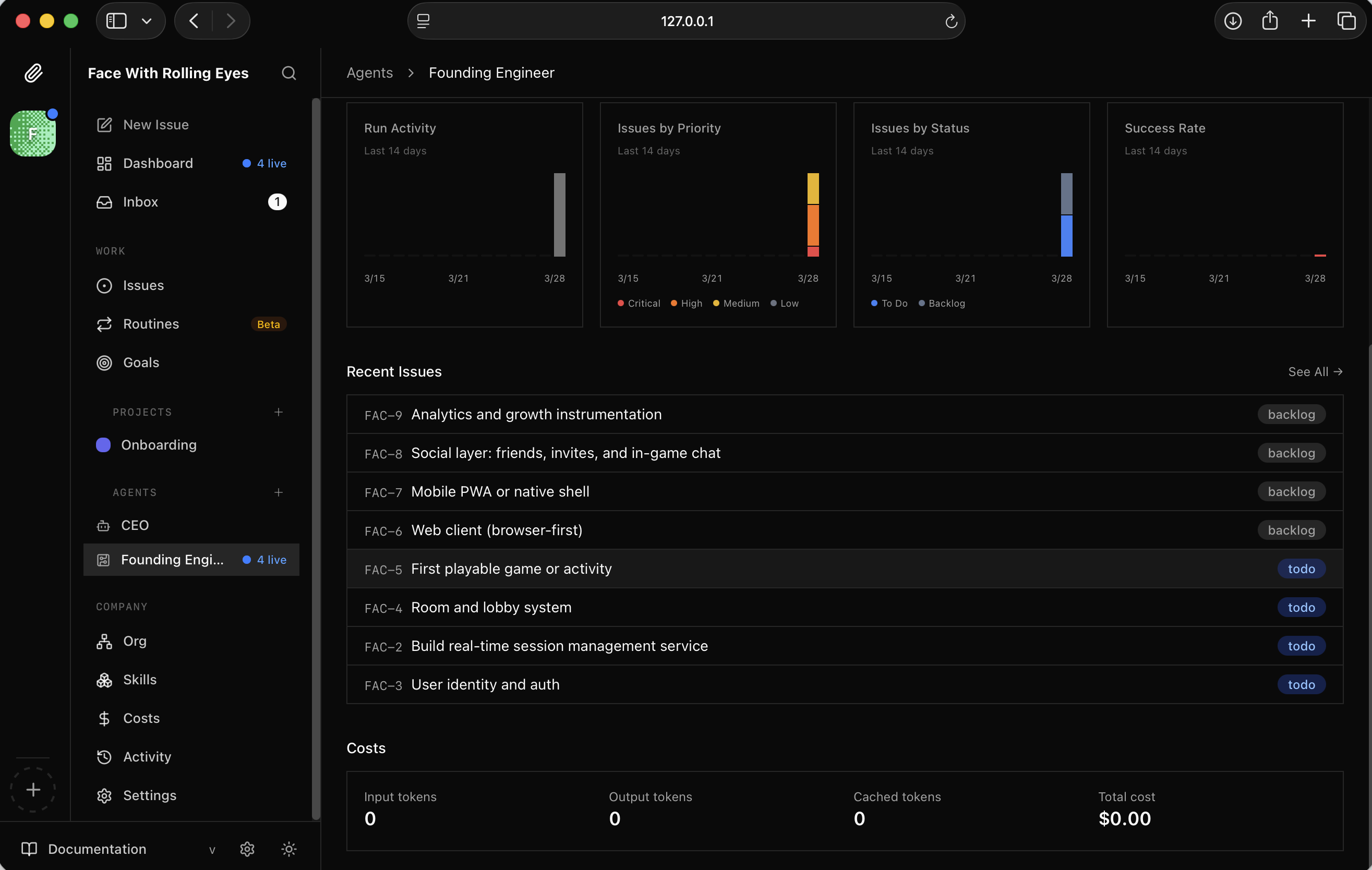Toggle Critical in the priority legend

click(638, 303)
